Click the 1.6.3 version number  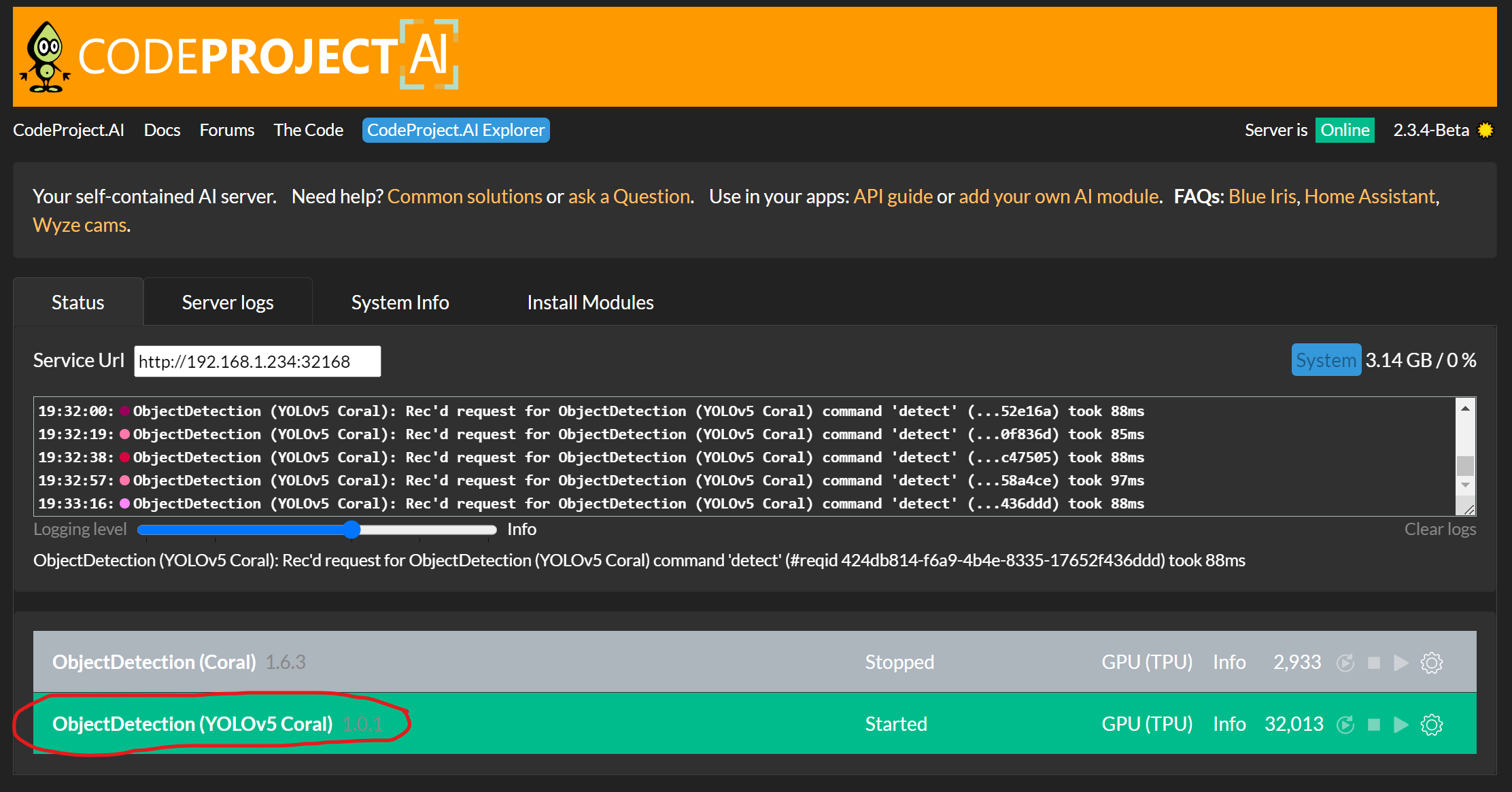coord(286,662)
